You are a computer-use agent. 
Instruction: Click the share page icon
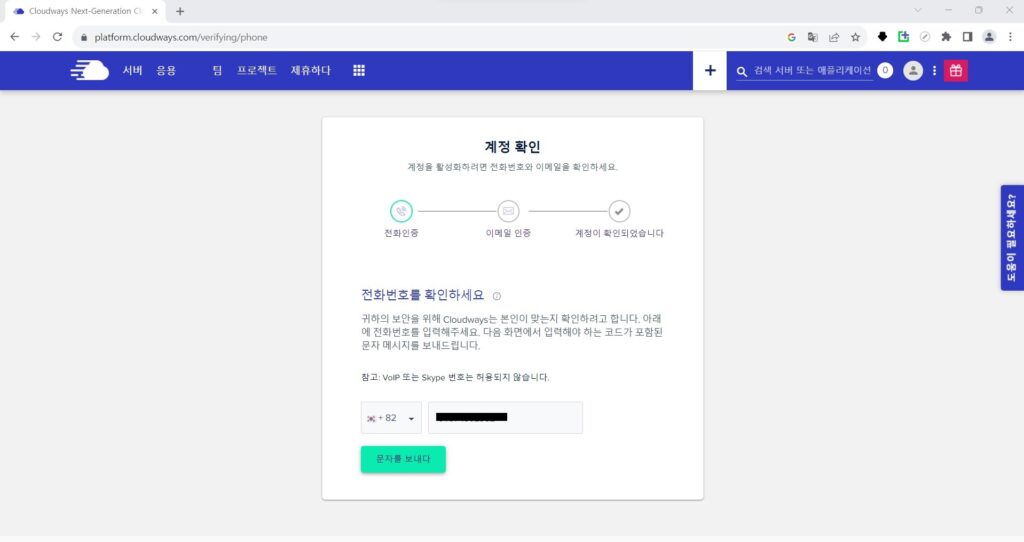click(834, 37)
